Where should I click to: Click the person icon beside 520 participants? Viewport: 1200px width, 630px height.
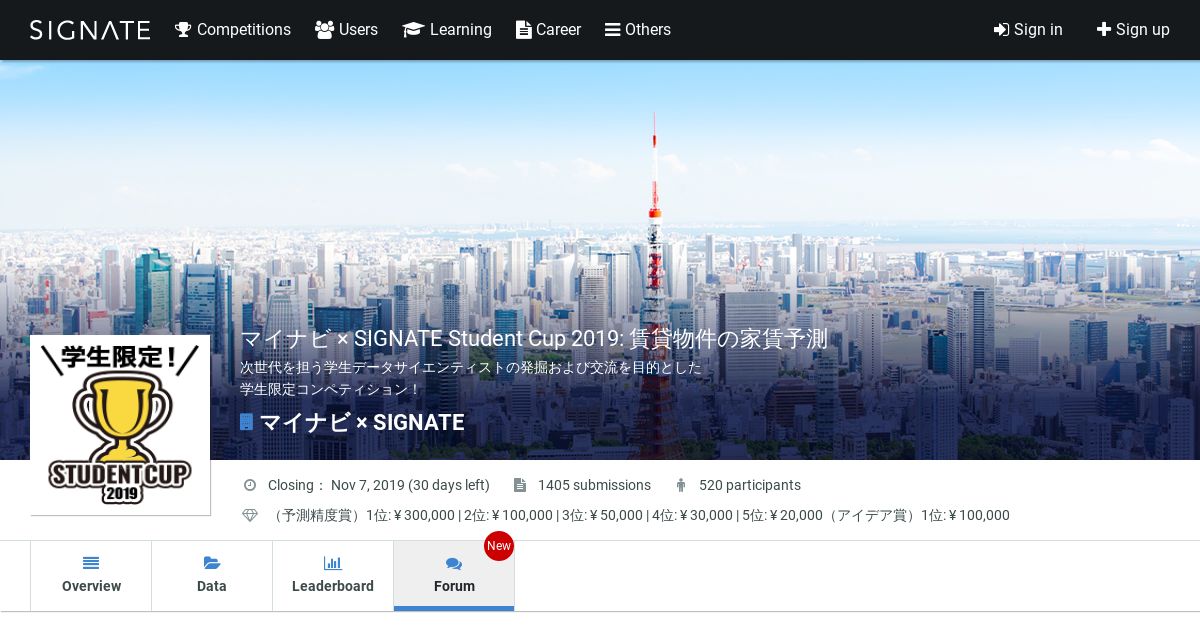pyautogui.click(x=681, y=485)
